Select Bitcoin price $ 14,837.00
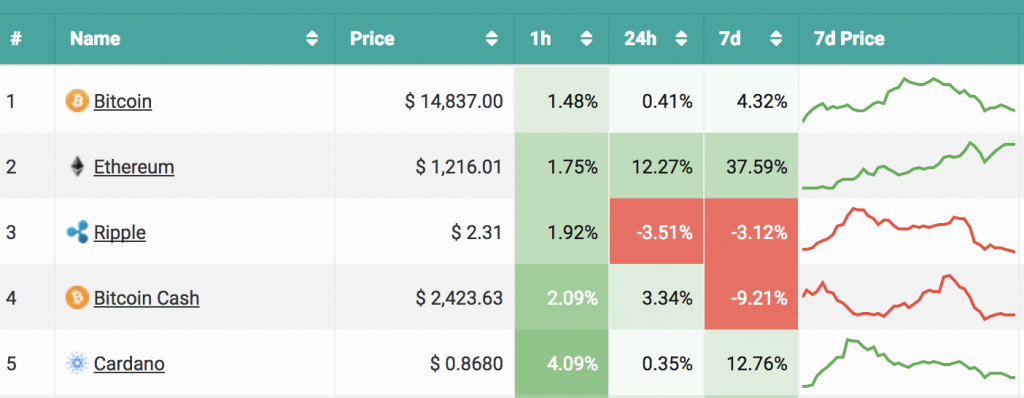Screen dimensions: 1024x398 [454, 101]
